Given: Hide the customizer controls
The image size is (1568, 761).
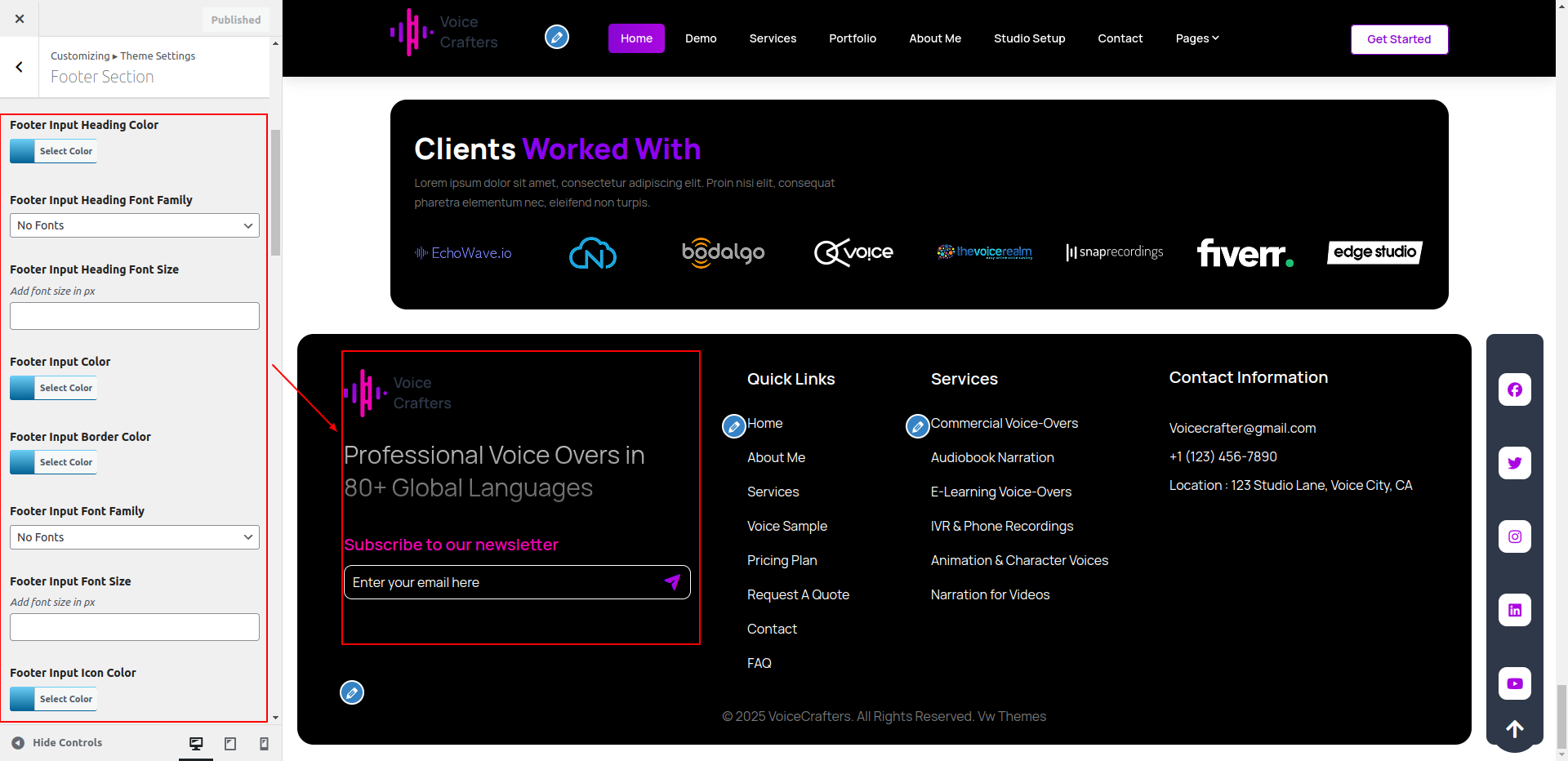Looking at the screenshot, I should (x=57, y=743).
